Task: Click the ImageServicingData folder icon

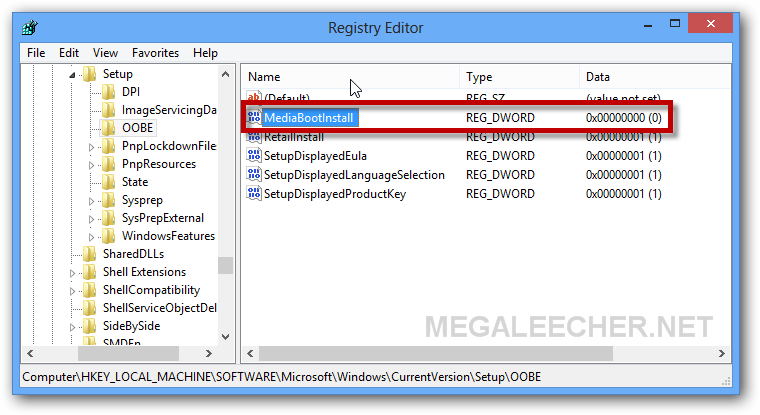Action: tap(109, 110)
